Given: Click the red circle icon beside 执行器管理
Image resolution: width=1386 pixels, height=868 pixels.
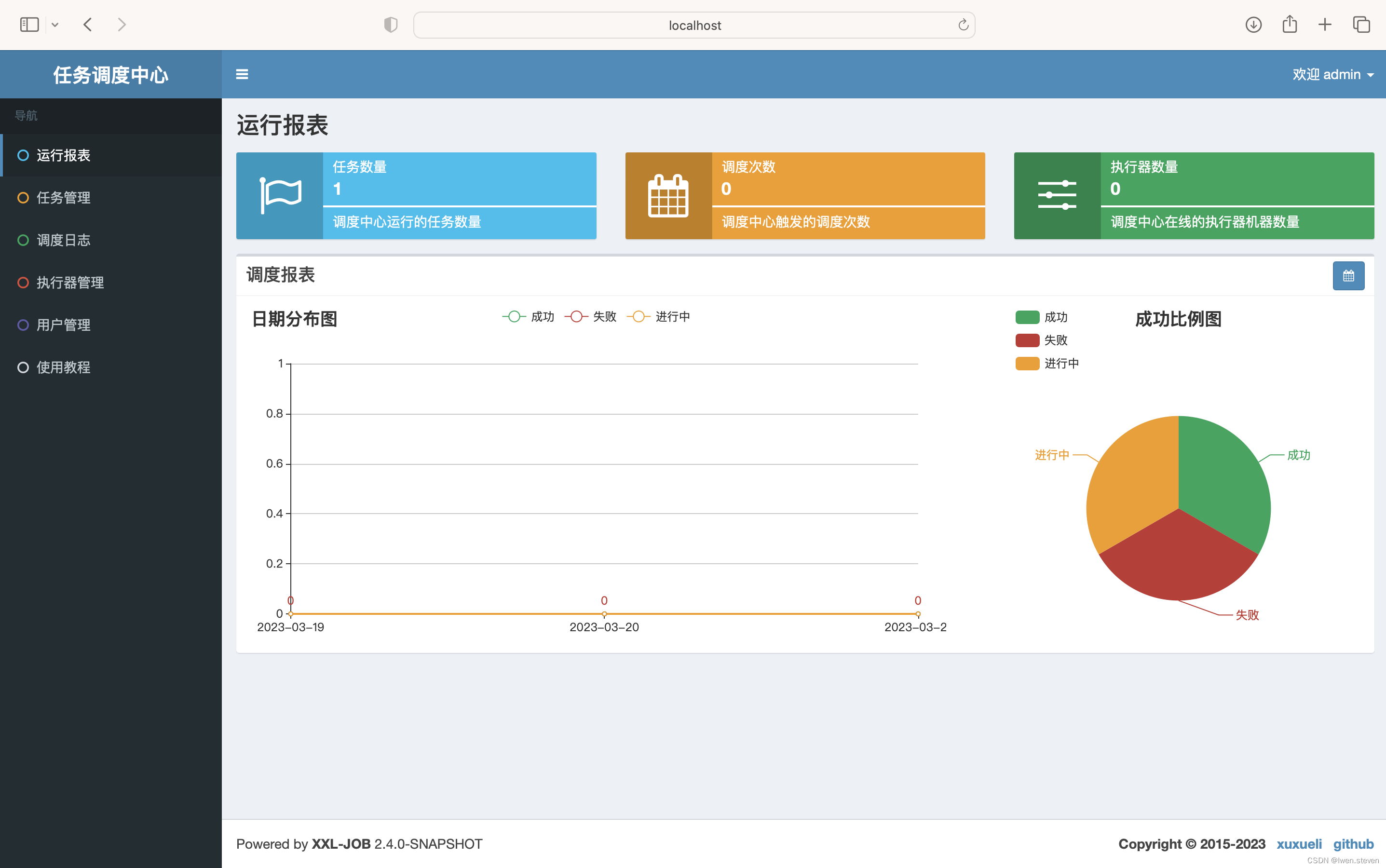Looking at the screenshot, I should point(23,283).
